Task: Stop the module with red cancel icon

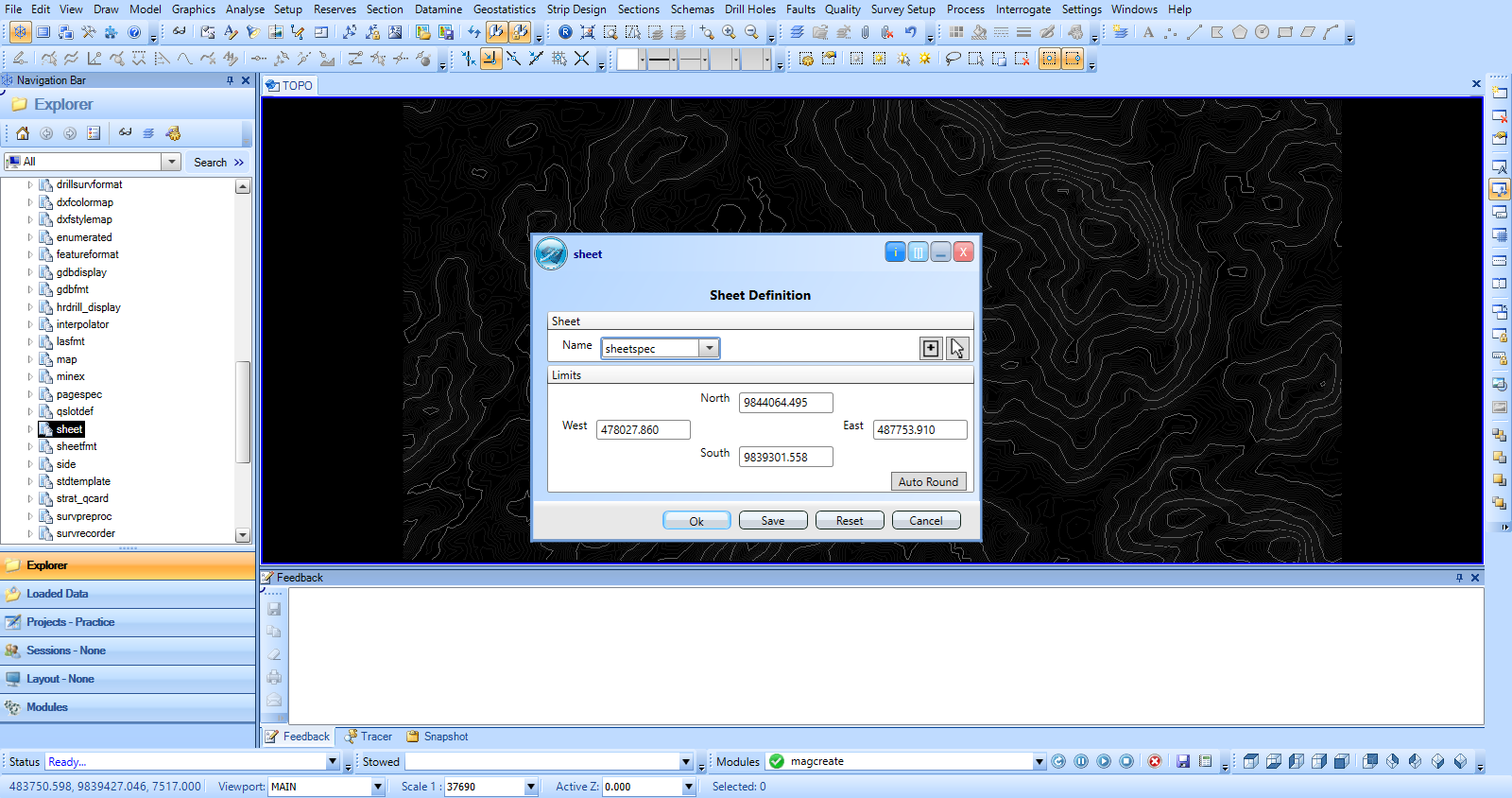Action: point(1155,761)
